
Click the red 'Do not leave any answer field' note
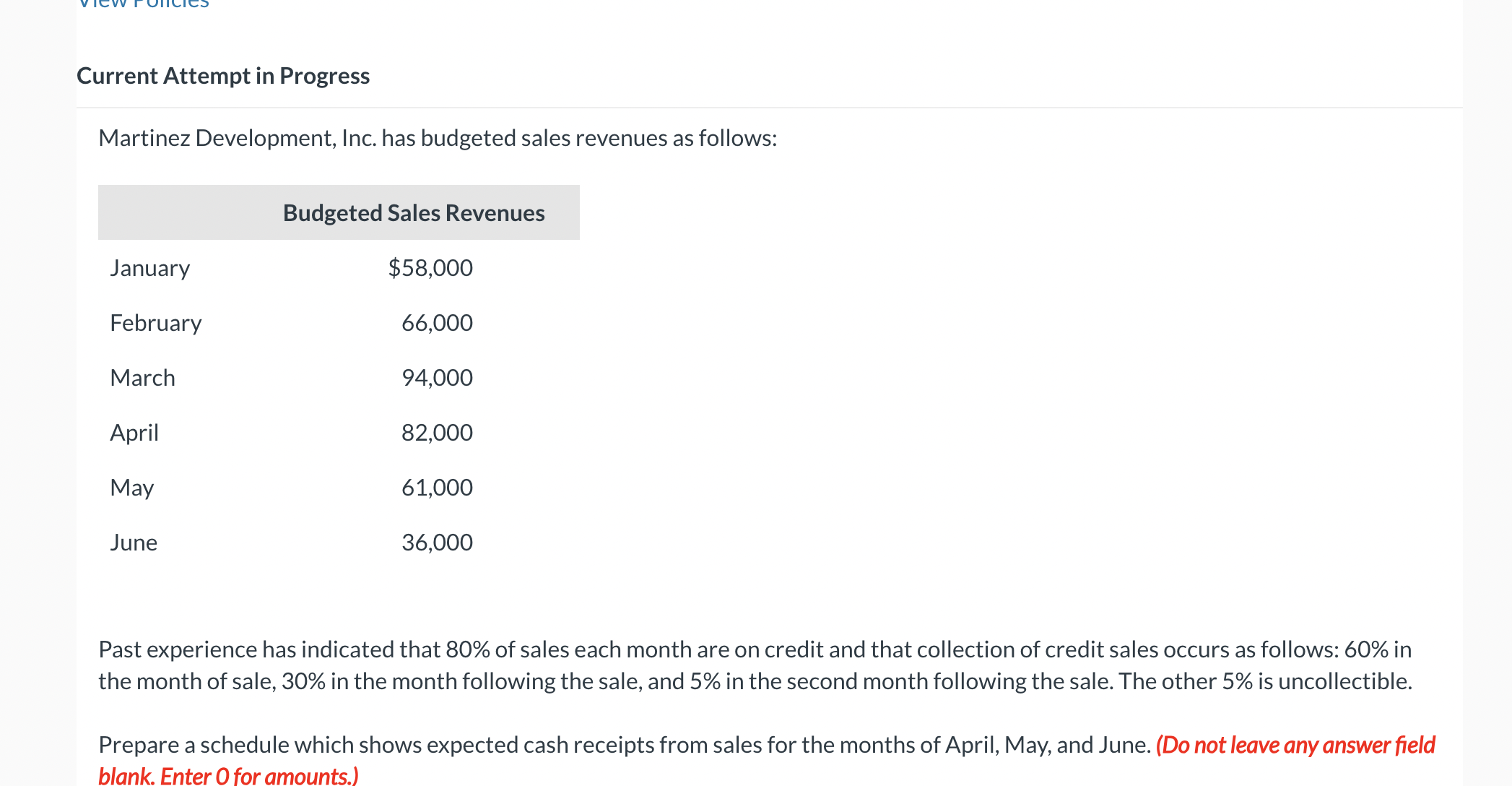pyautogui.click(x=1295, y=745)
